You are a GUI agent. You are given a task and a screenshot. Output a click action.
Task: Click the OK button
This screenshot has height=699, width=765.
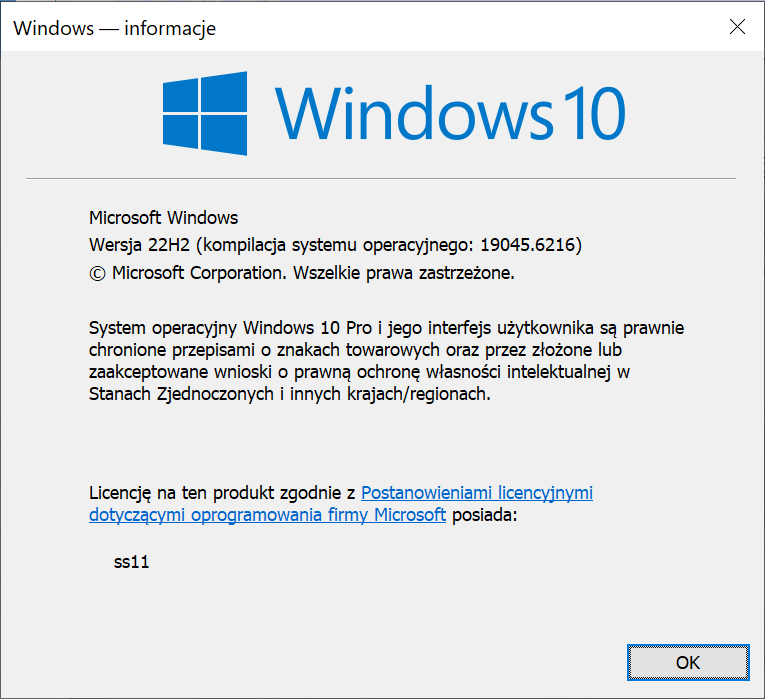(x=687, y=662)
